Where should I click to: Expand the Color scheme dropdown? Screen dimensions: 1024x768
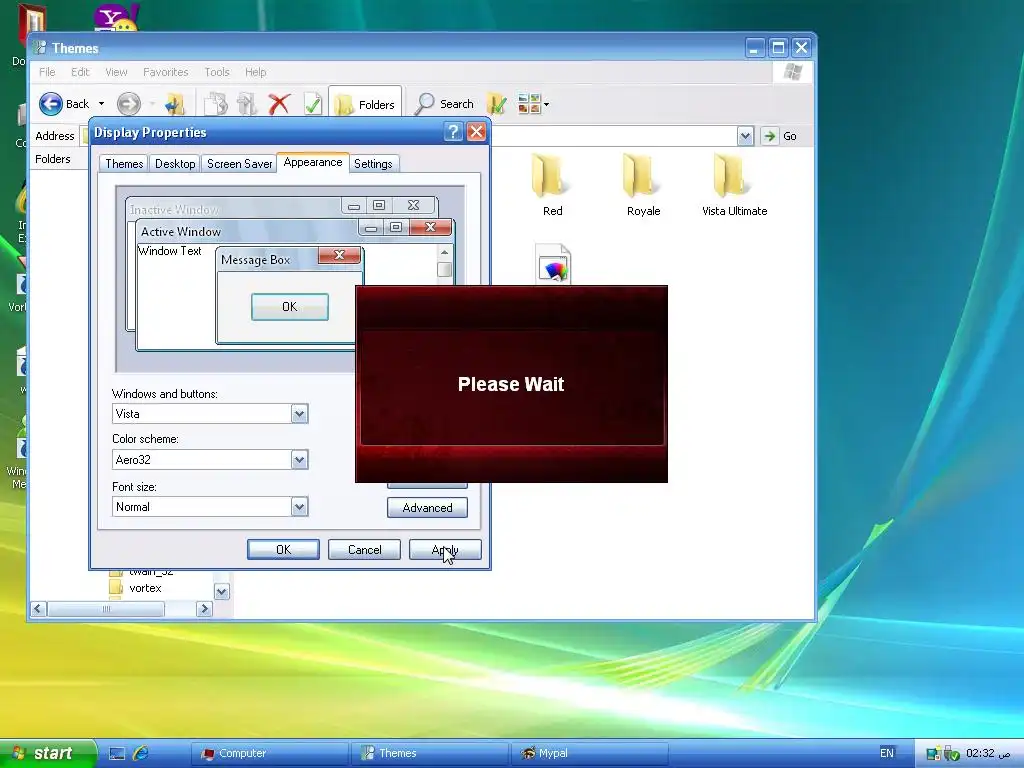click(x=299, y=460)
